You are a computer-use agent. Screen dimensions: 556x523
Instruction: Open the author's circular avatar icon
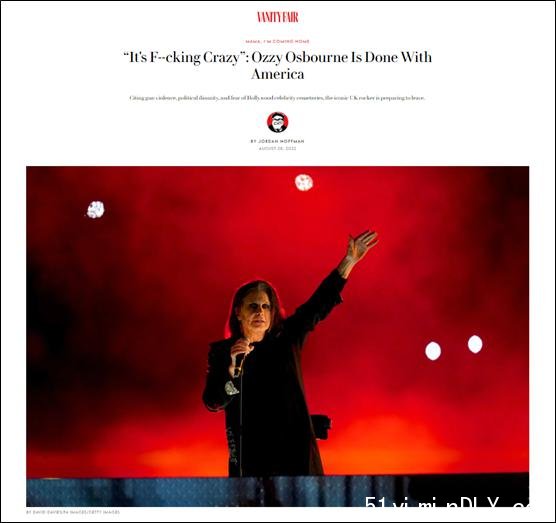click(x=277, y=122)
